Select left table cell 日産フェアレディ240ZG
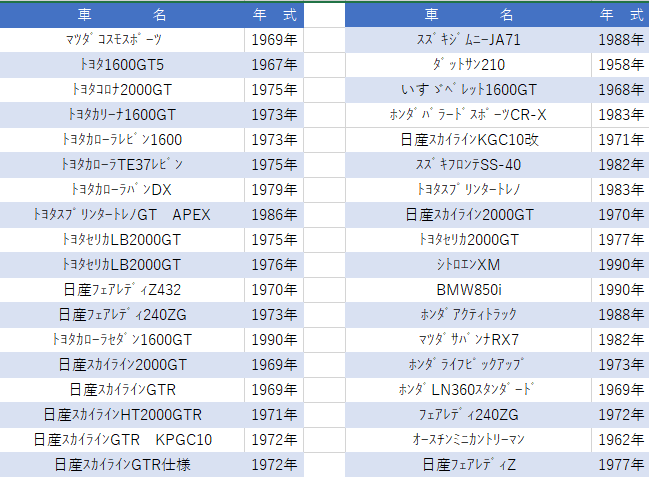649x477 pixels. [122, 315]
